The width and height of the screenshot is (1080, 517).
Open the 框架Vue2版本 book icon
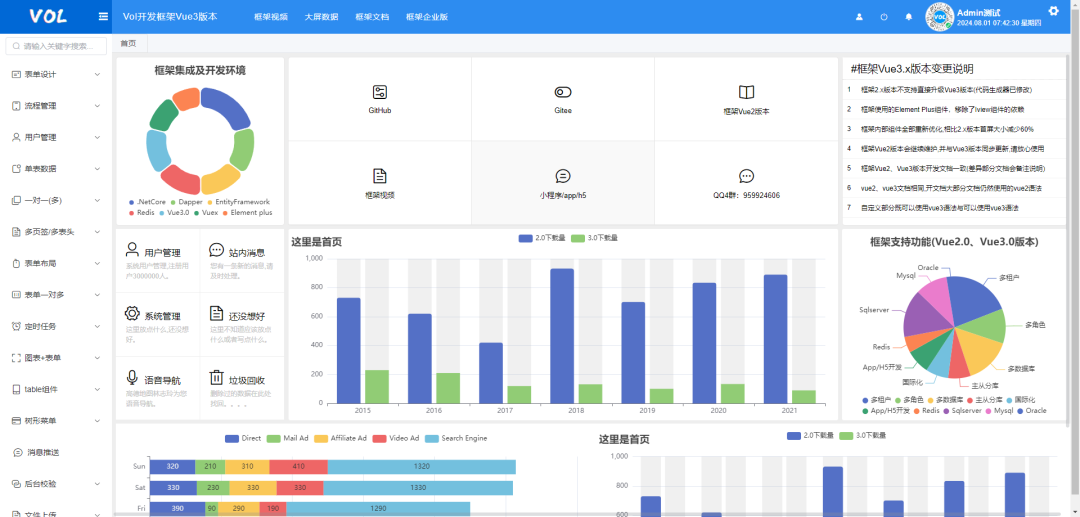click(746, 92)
